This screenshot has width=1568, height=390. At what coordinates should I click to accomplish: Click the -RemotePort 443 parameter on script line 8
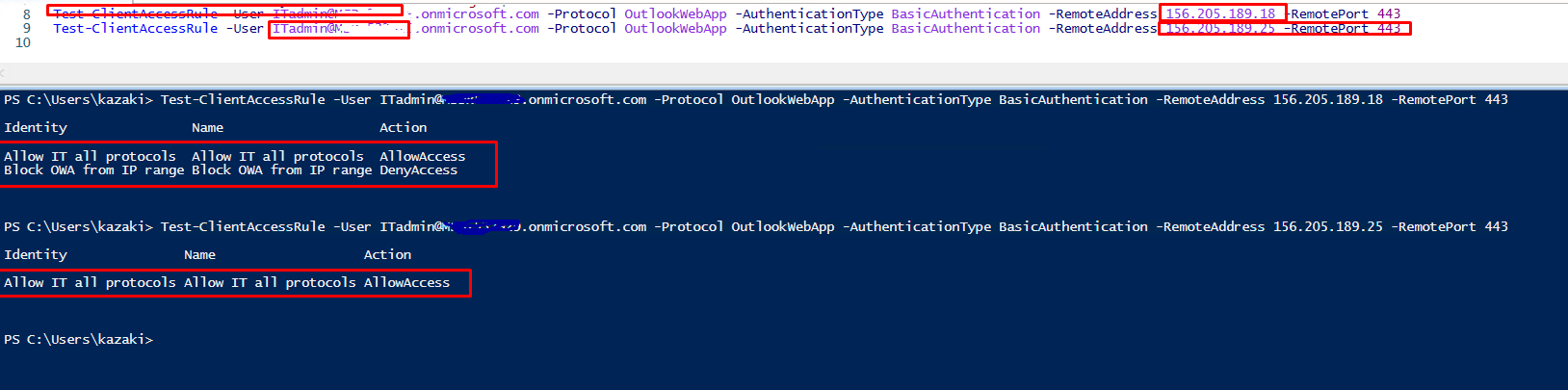(1346, 13)
